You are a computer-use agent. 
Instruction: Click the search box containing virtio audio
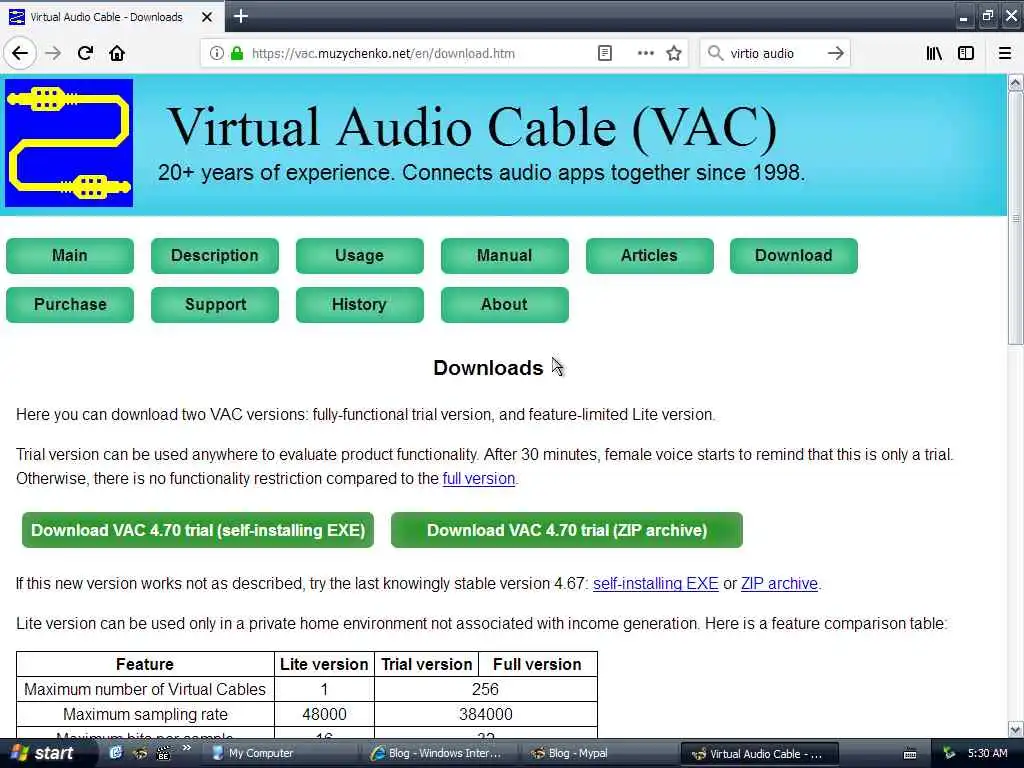[x=774, y=54]
